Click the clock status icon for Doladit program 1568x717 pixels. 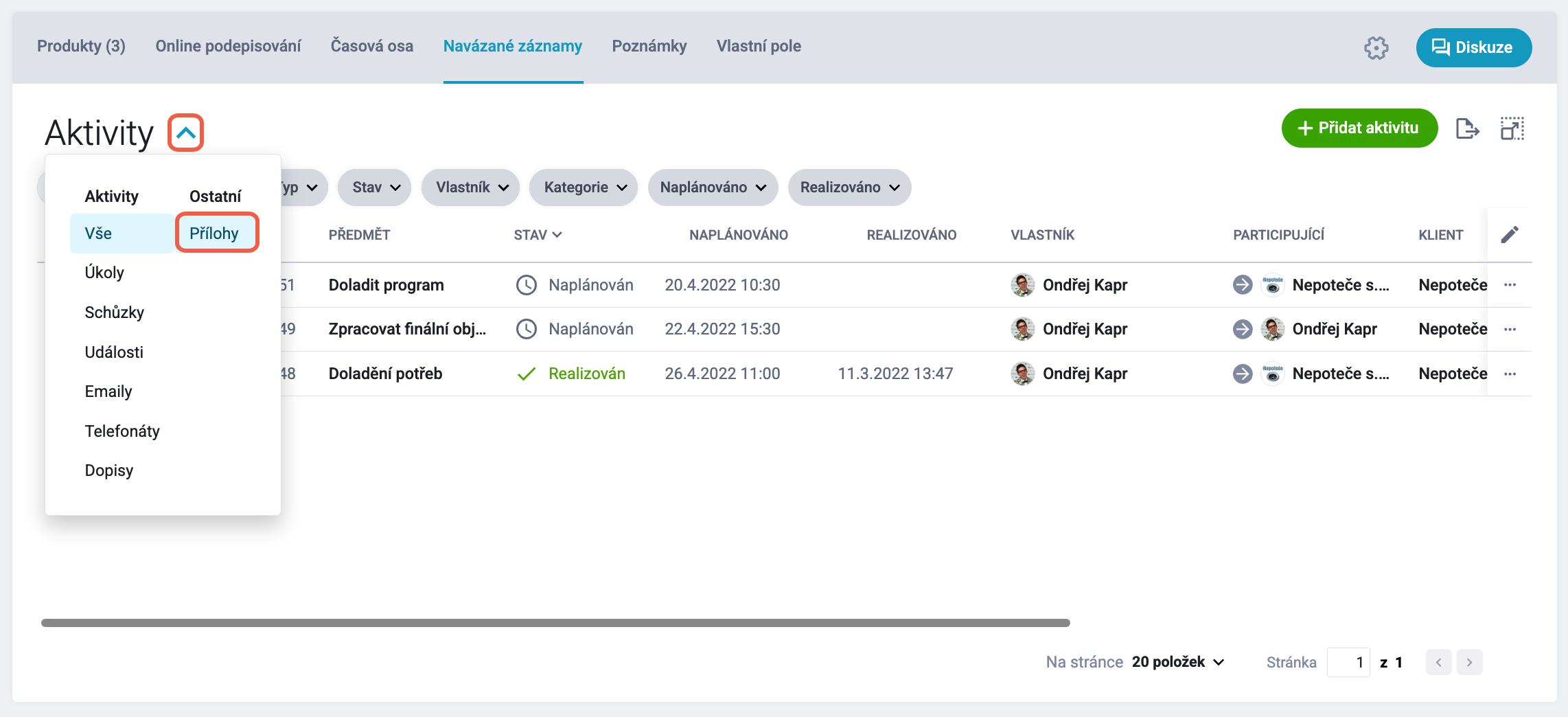[x=527, y=285]
